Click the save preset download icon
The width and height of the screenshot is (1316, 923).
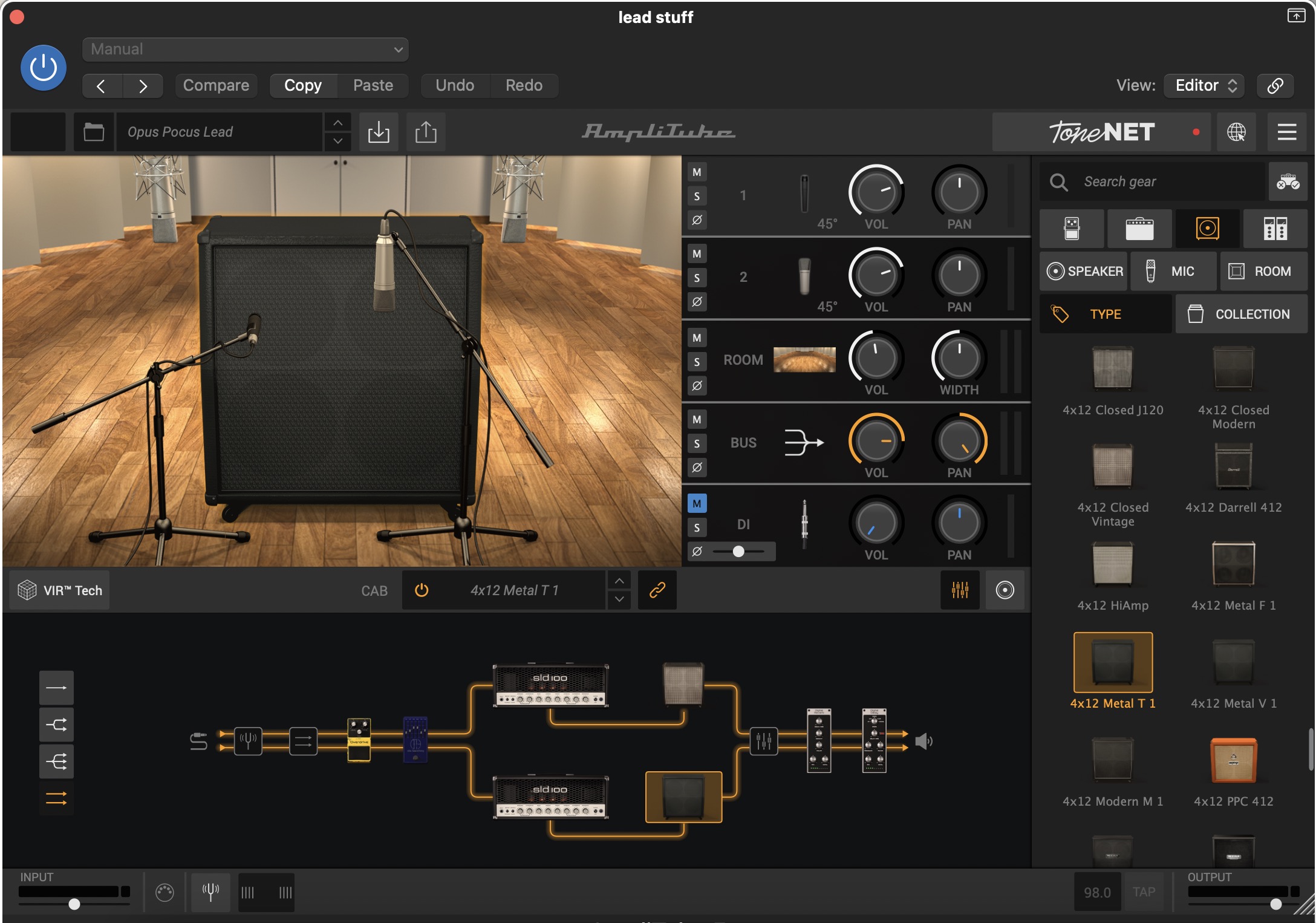point(379,132)
